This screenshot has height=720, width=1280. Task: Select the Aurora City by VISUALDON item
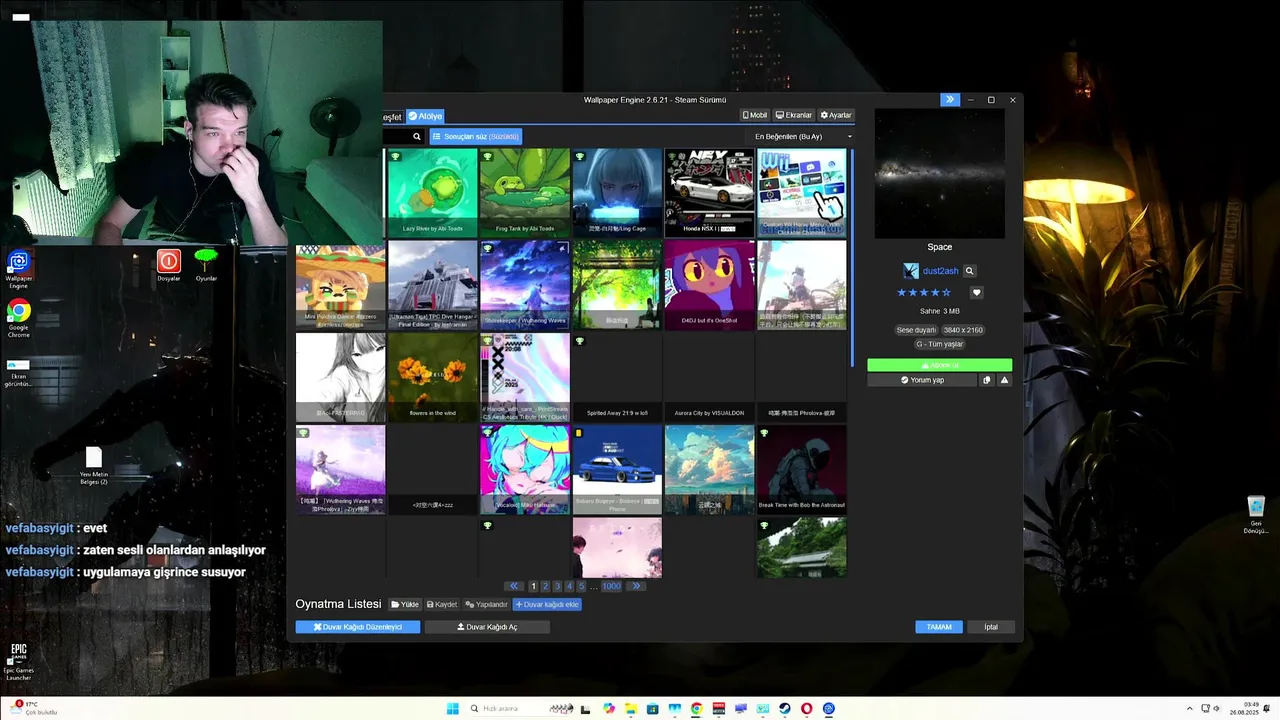coord(709,377)
